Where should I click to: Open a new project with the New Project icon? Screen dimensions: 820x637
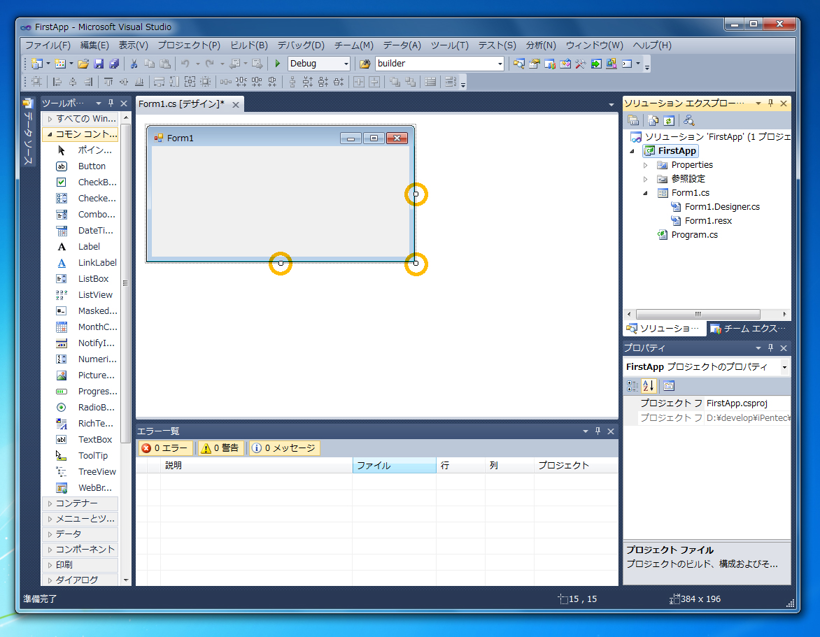tap(38, 63)
